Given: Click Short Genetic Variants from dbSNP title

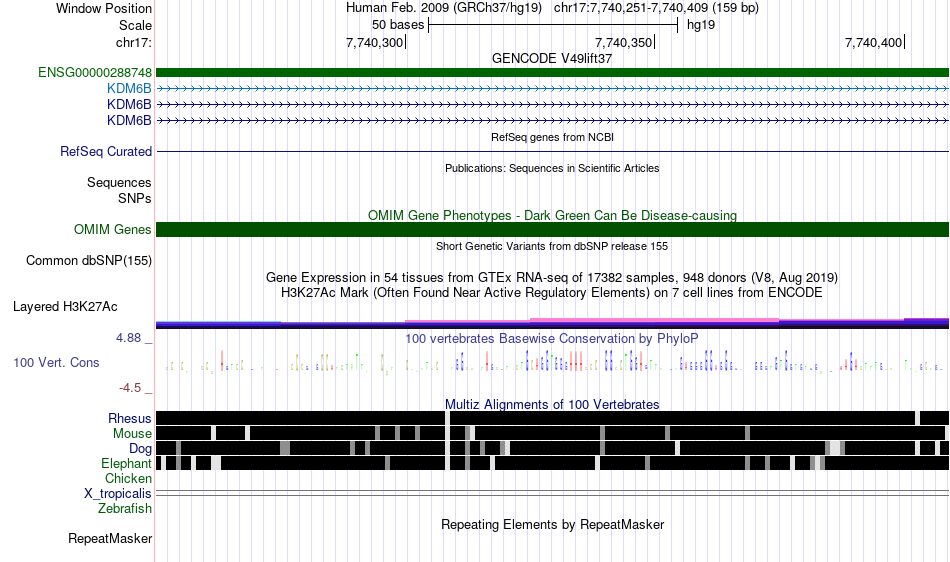Looking at the screenshot, I should tap(552, 246).
